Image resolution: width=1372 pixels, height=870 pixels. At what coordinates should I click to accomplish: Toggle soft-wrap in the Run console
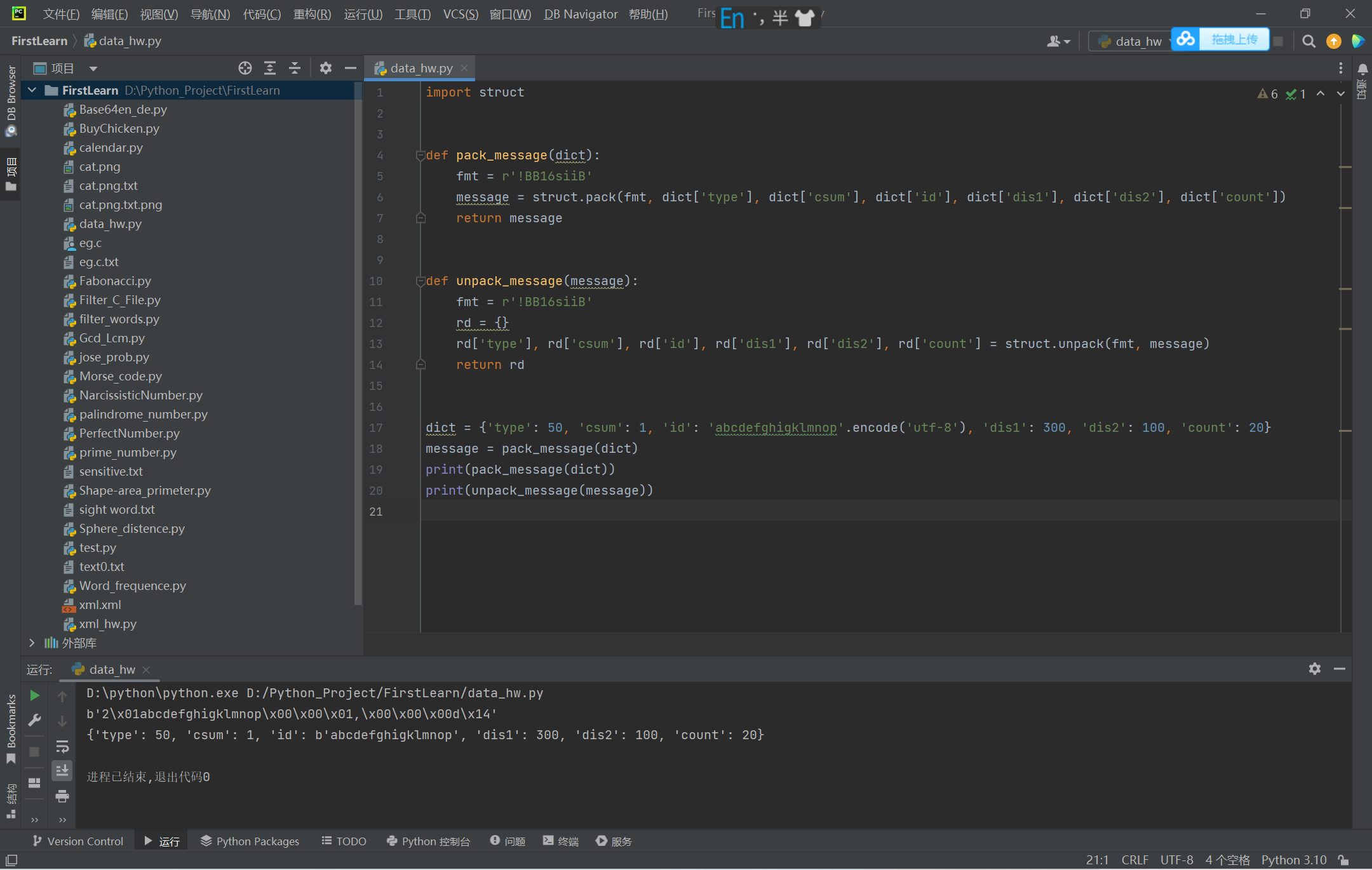click(62, 746)
